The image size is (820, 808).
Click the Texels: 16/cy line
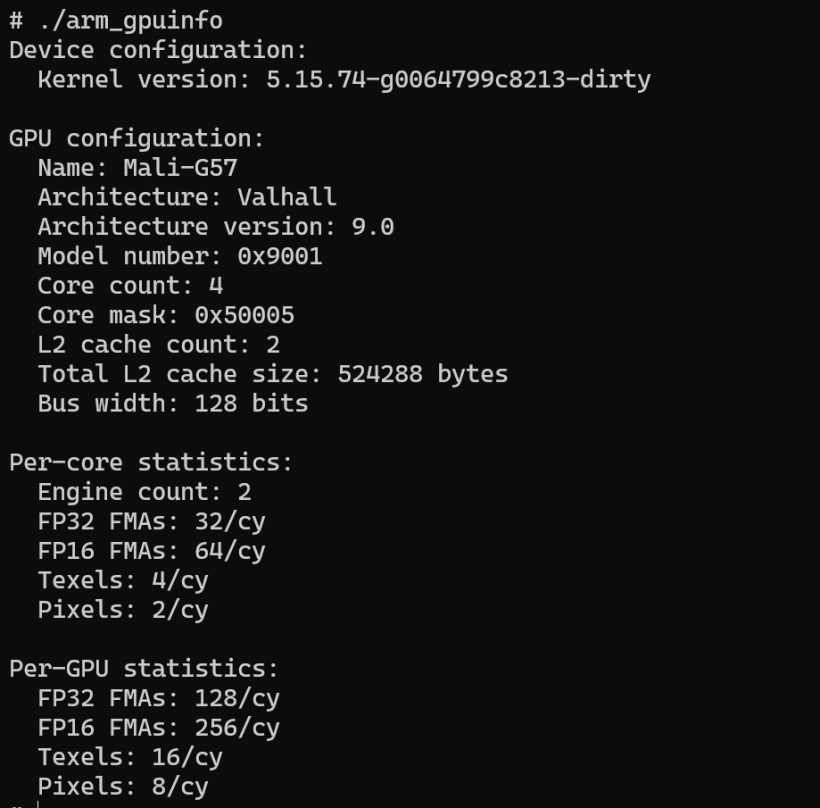click(x=130, y=757)
